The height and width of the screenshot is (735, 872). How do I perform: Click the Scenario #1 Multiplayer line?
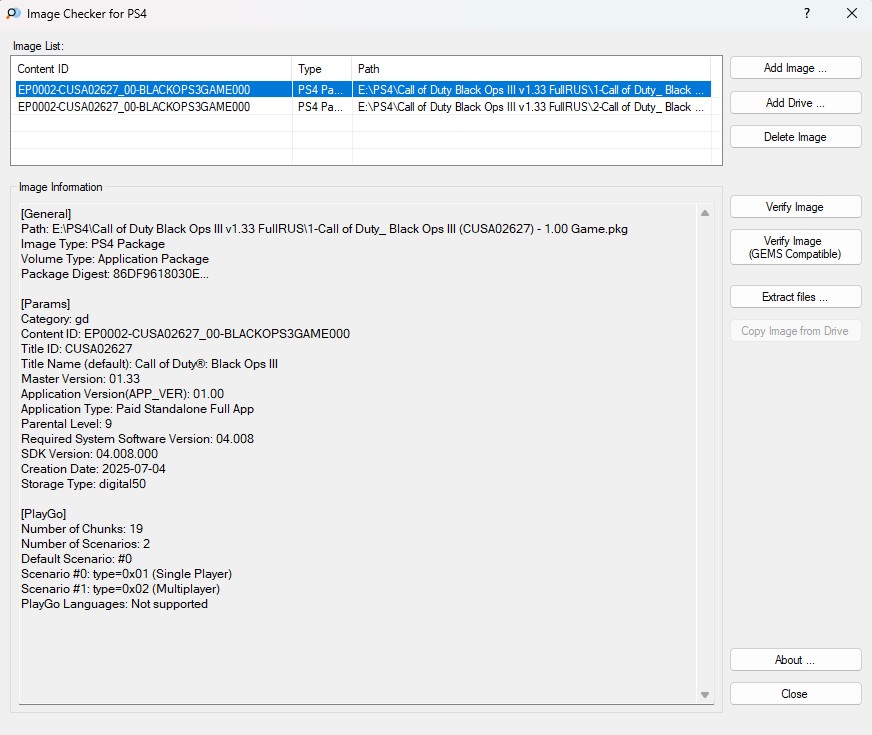tap(120, 589)
